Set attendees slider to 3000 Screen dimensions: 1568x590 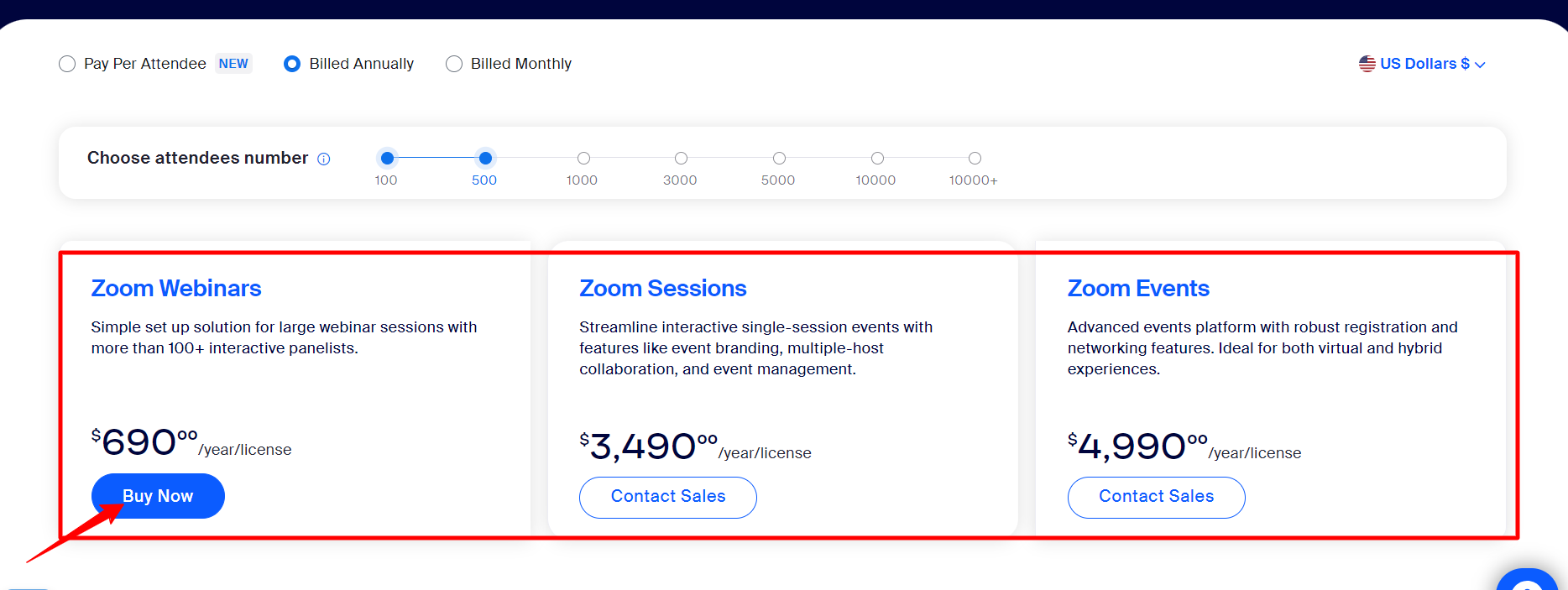tap(681, 158)
